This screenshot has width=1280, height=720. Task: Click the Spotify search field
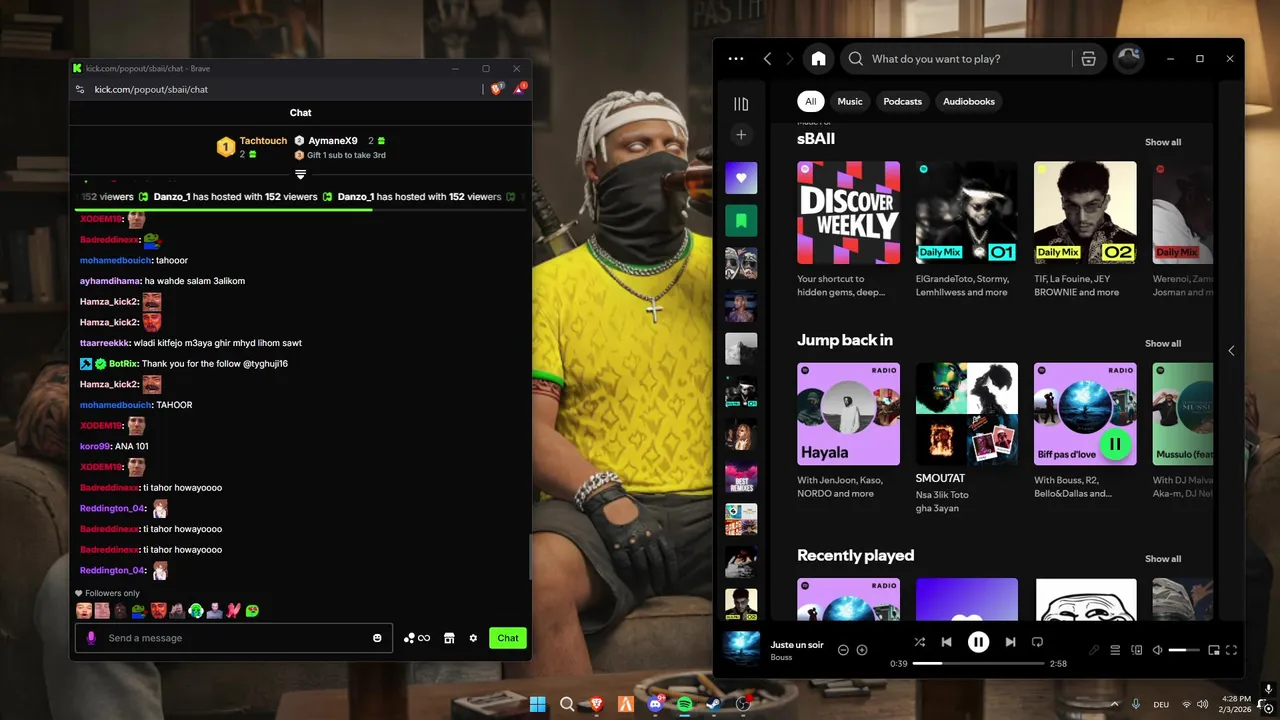point(955,59)
